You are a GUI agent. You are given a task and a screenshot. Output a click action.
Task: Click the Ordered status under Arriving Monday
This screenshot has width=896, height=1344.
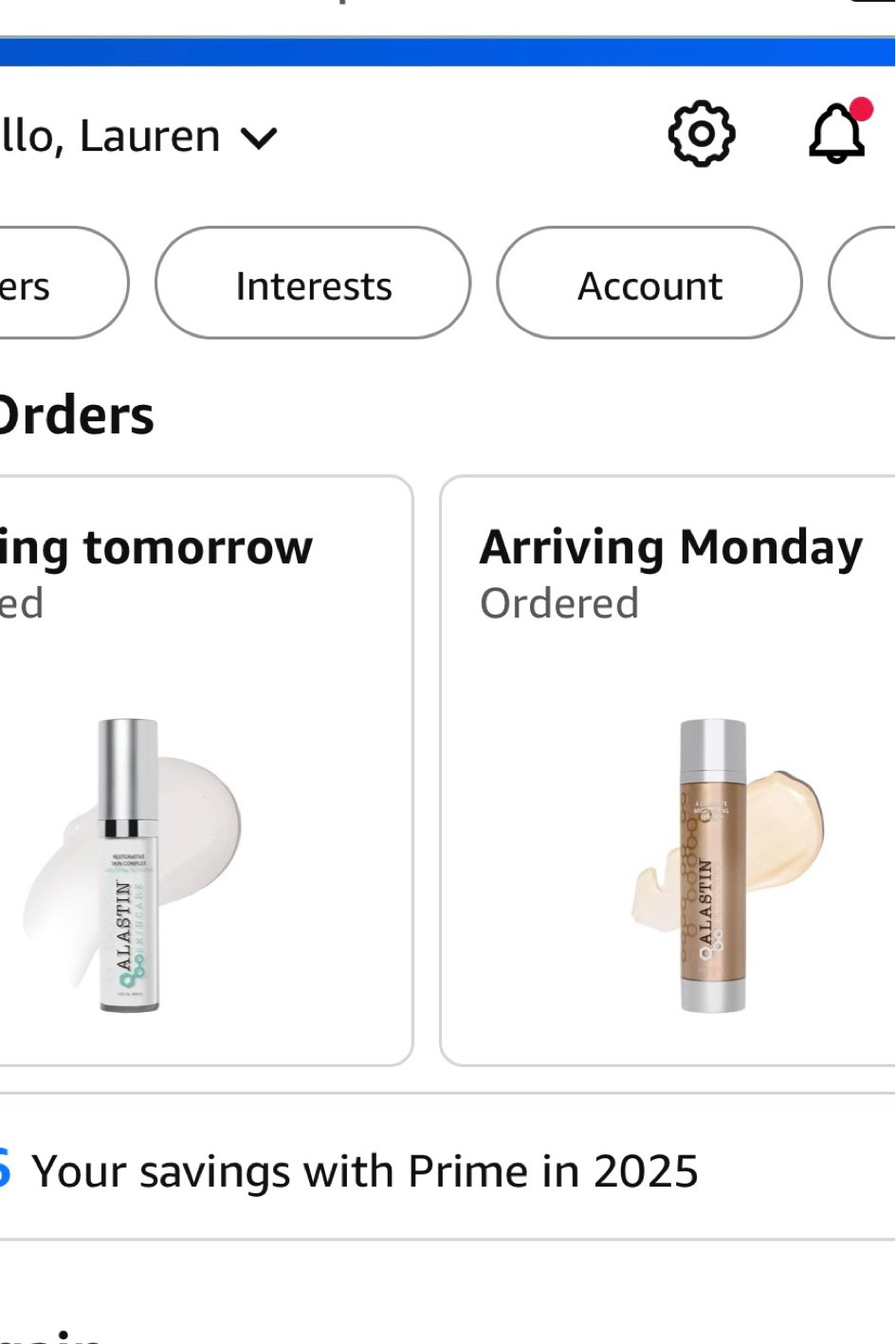tap(559, 601)
